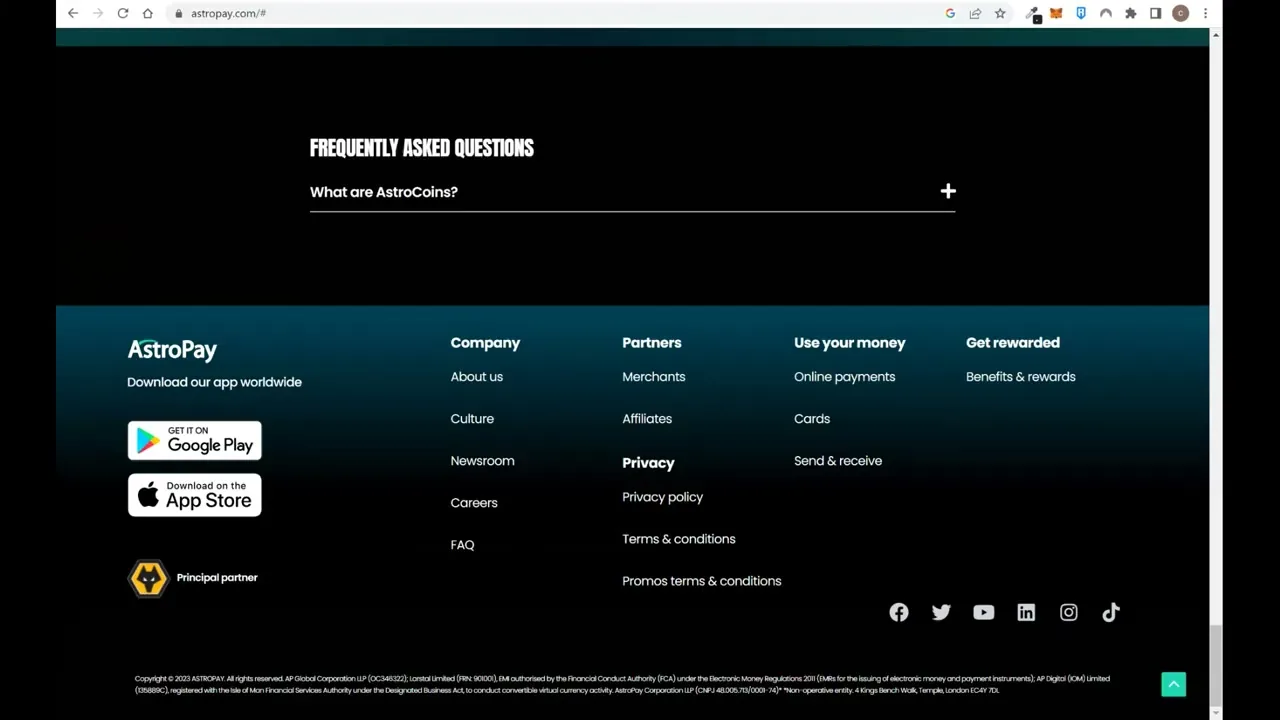The width and height of the screenshot is (1280, 720).
Task: Click the page vertical scrollbar thumb
Action: [1215, 665]
